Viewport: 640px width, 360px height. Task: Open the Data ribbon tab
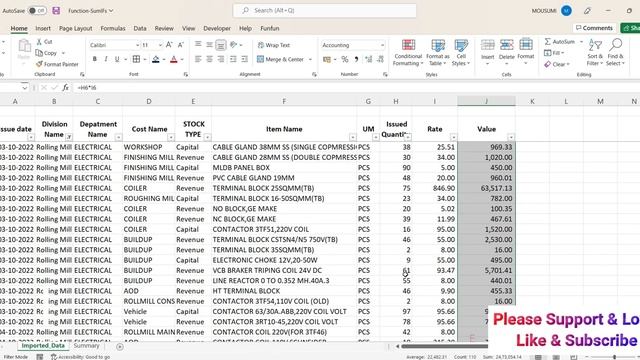click(x=140, y=28)
